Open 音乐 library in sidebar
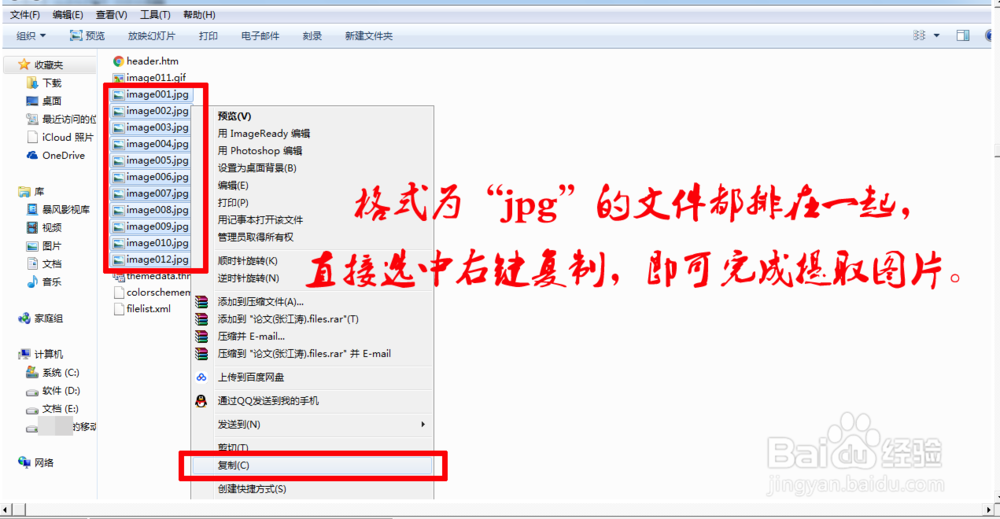This screenshot has height=519, width=1000. click(x=44, y=282)
